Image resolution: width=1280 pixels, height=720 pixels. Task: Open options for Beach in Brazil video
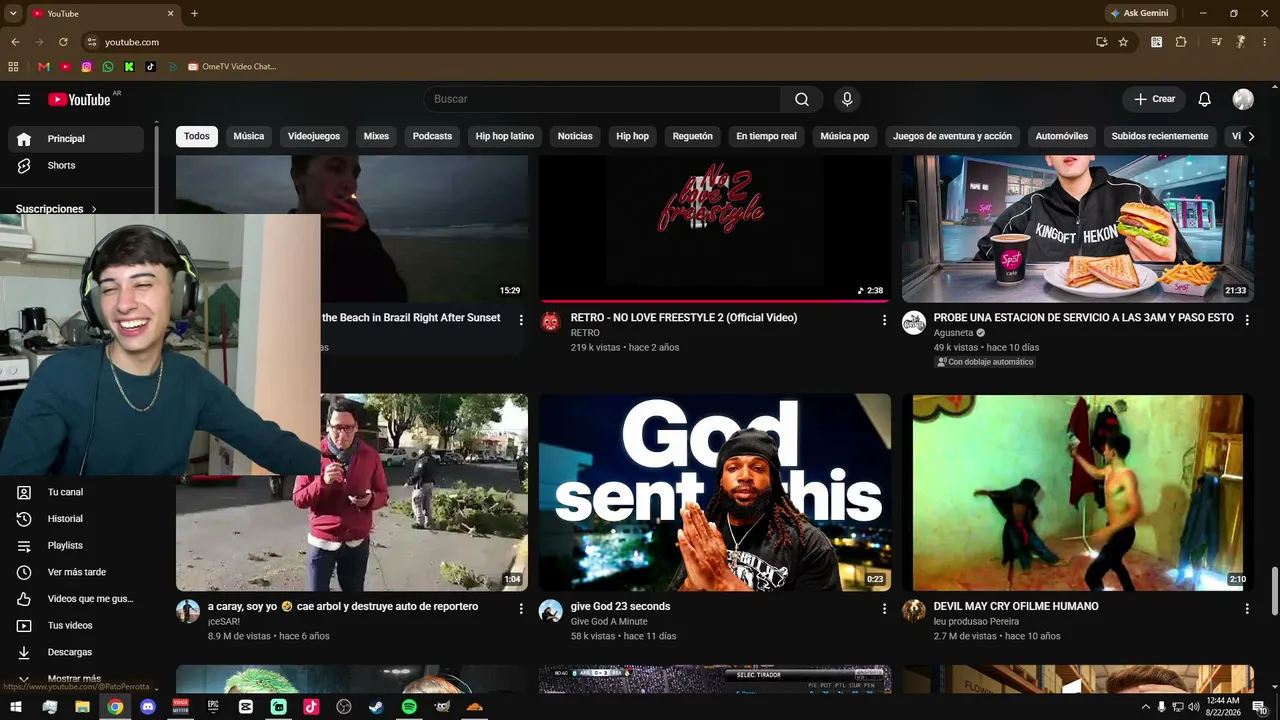tap(521, 320)
